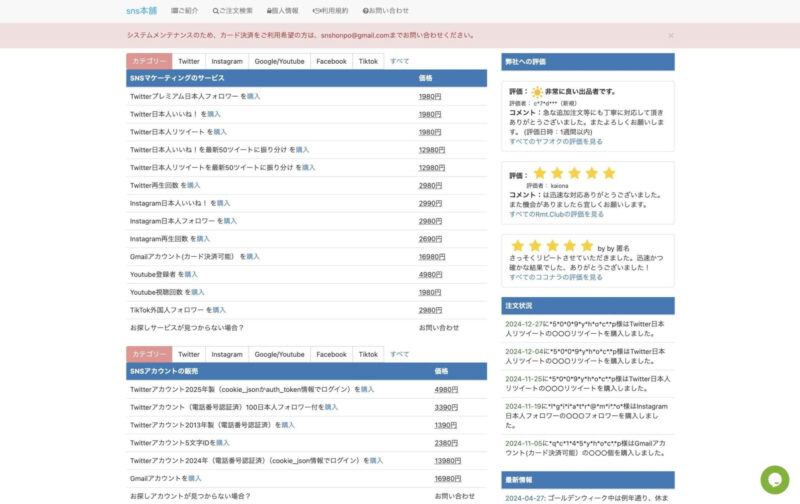Click the 2024-11-19 order status date
This screenshot has width=800, height=504.
[x=523, y=407]
